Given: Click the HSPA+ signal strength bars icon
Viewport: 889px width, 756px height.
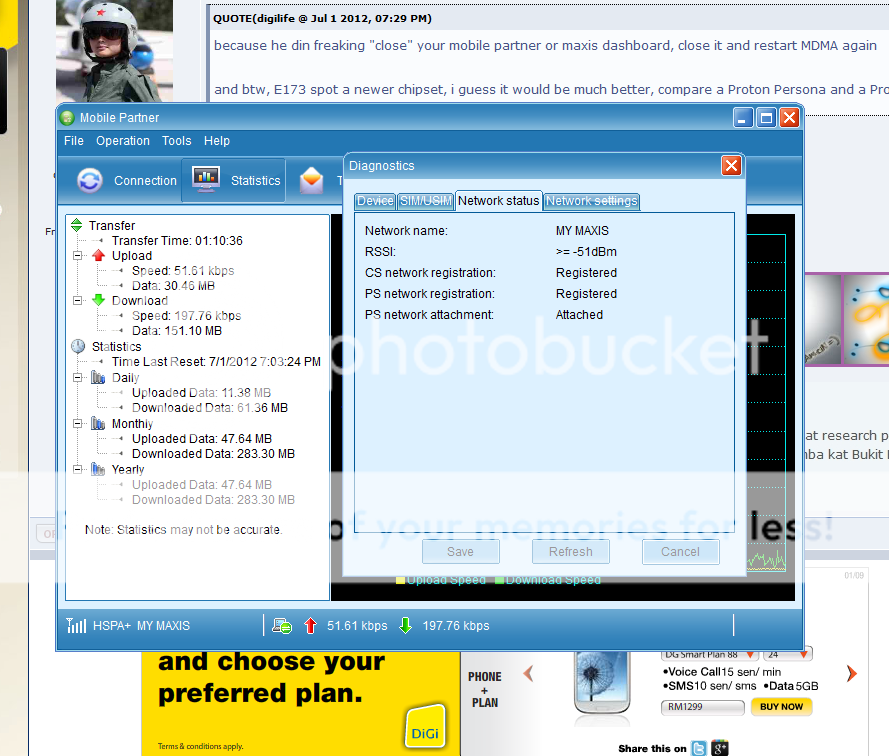Looking at the screenshot, I should [76, 626].
